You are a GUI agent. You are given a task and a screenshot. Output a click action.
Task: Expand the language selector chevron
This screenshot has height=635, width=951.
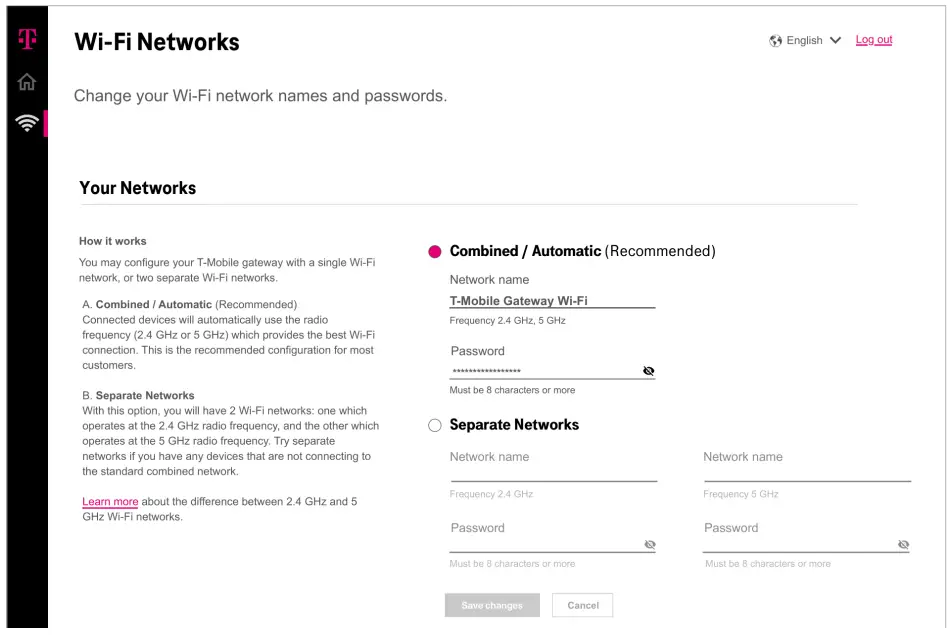coord(836,40)
